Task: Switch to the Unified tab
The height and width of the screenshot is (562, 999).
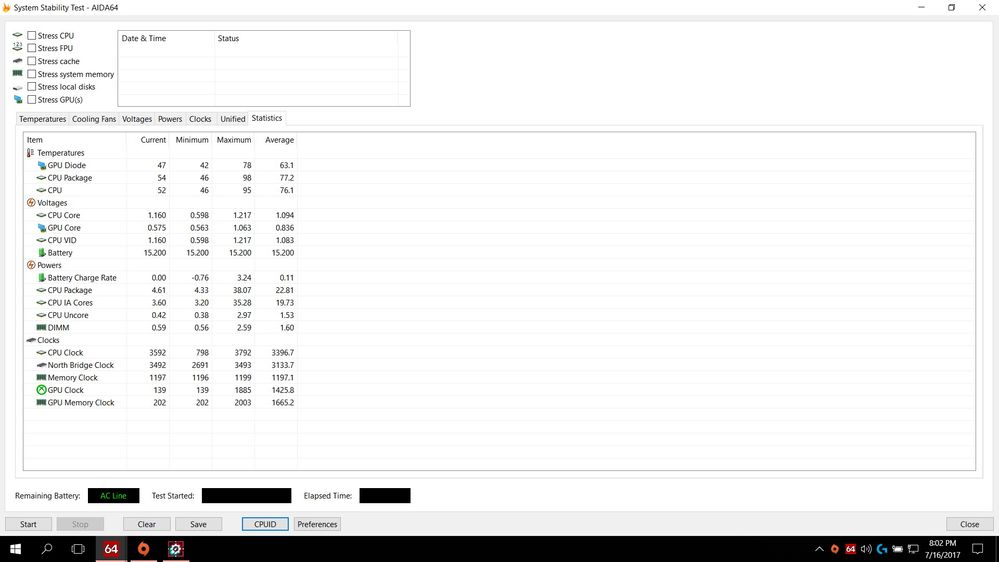Action: tap(233, 119)
